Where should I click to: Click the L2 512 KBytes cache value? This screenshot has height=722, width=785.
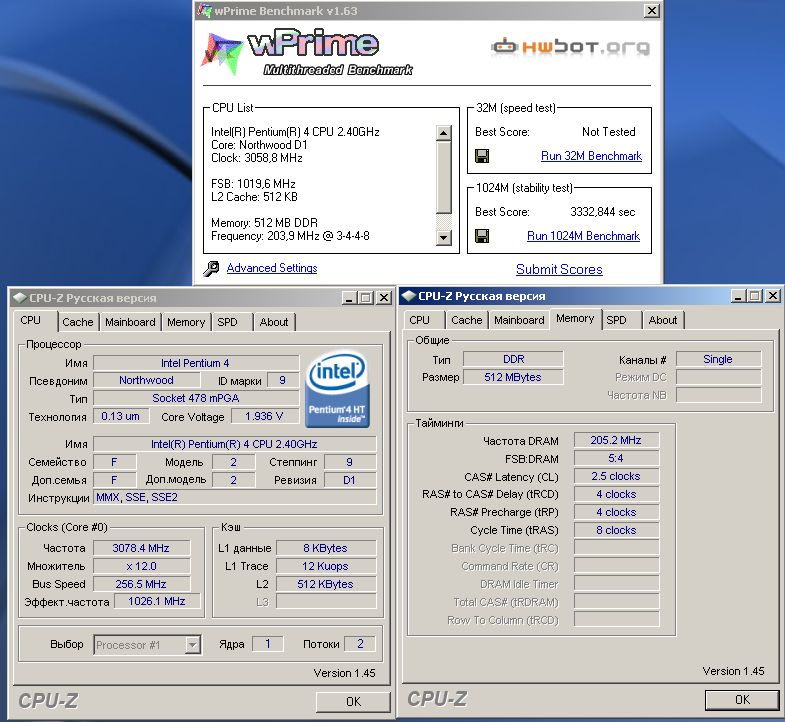[x=325, y=584]
